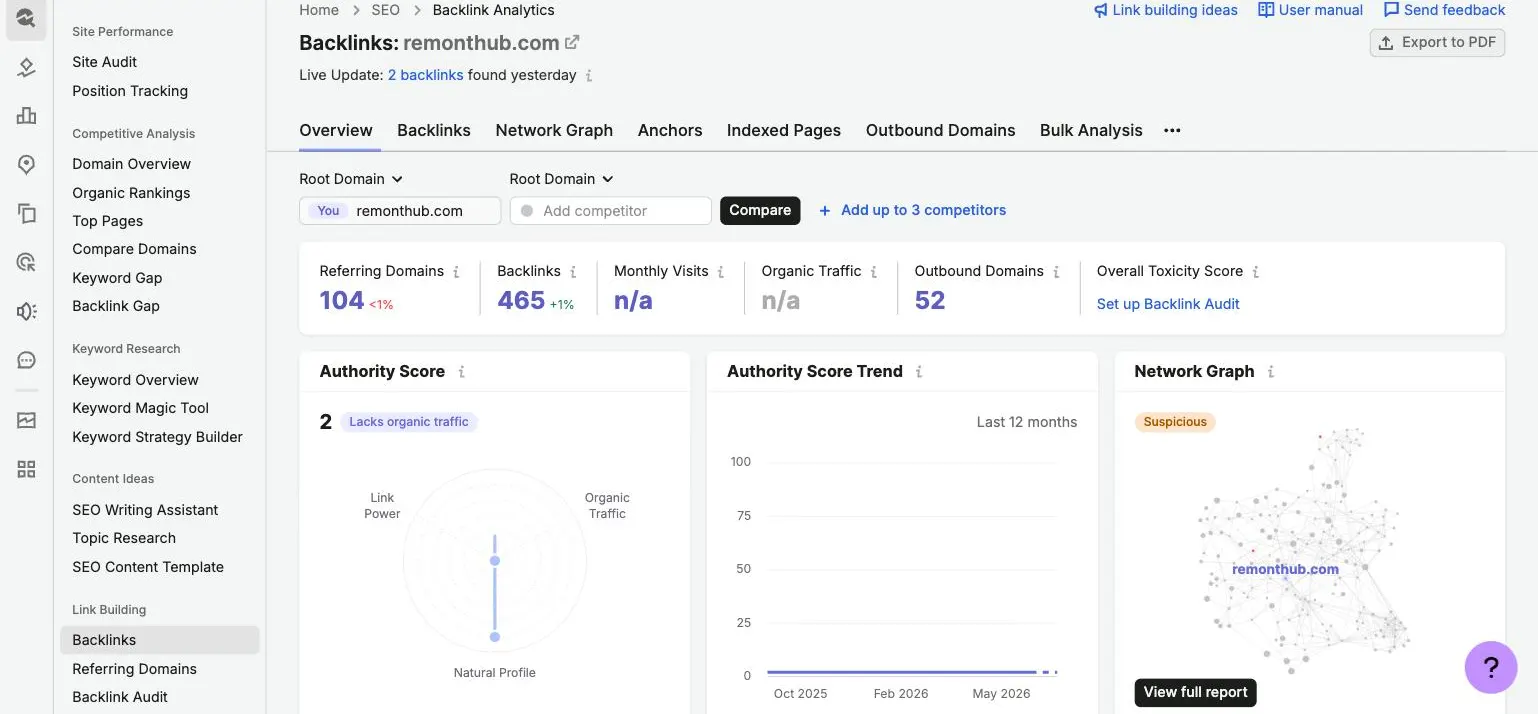1538x714 pixels.
Task: Open the purple help question mark button
Action: point(1491,667)
